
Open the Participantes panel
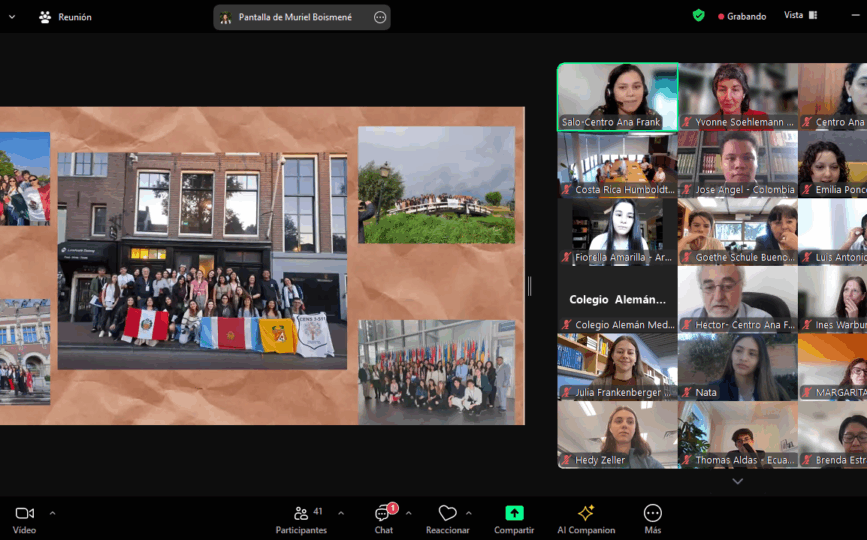301,518
